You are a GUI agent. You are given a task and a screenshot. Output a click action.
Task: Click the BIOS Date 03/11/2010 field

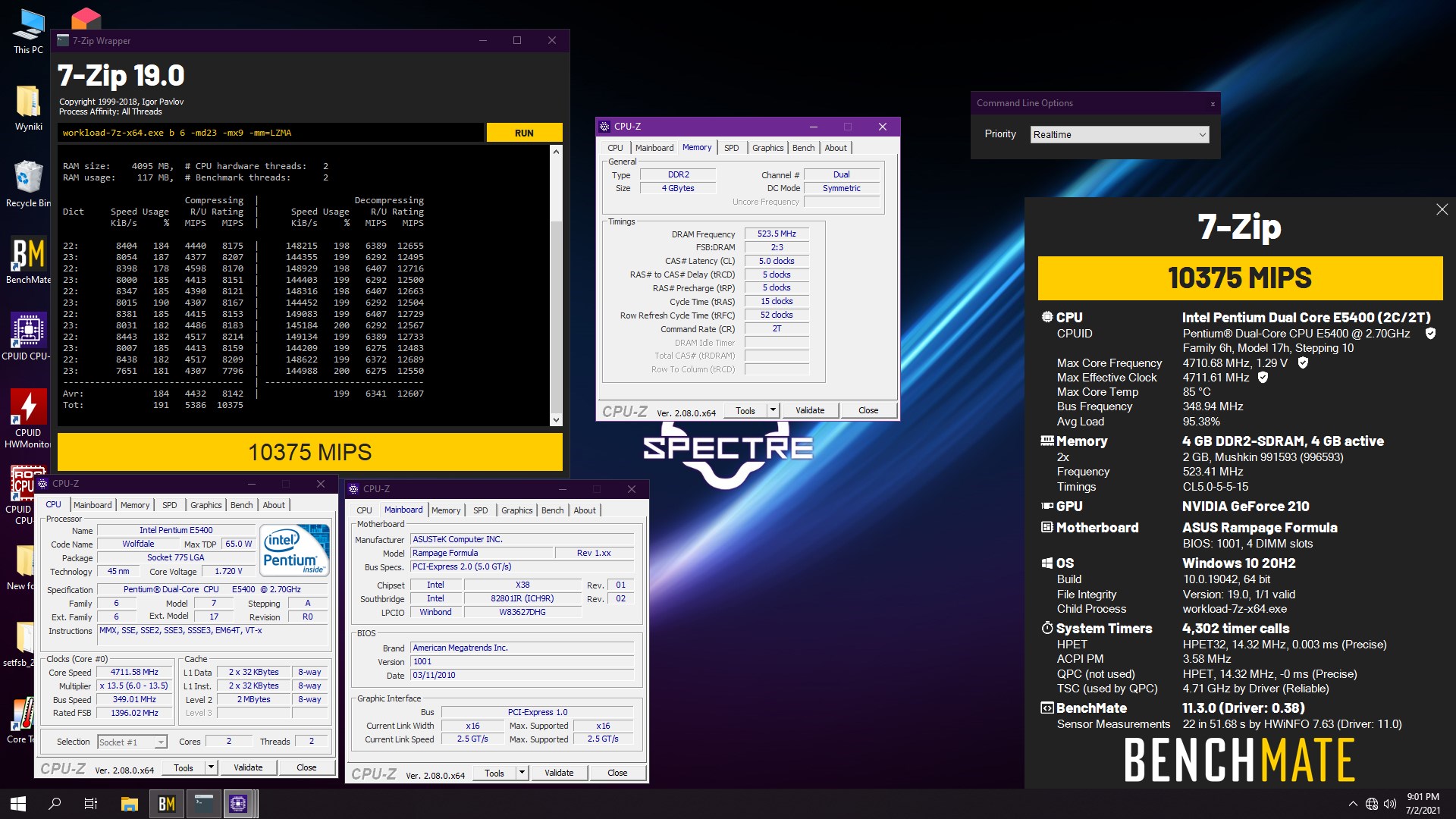tap(522, 676)
